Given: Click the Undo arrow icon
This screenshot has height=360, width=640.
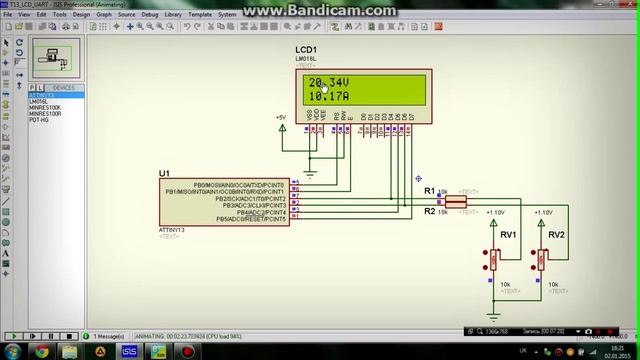Looking at the screenshot, I should click(x=187, y=27).
